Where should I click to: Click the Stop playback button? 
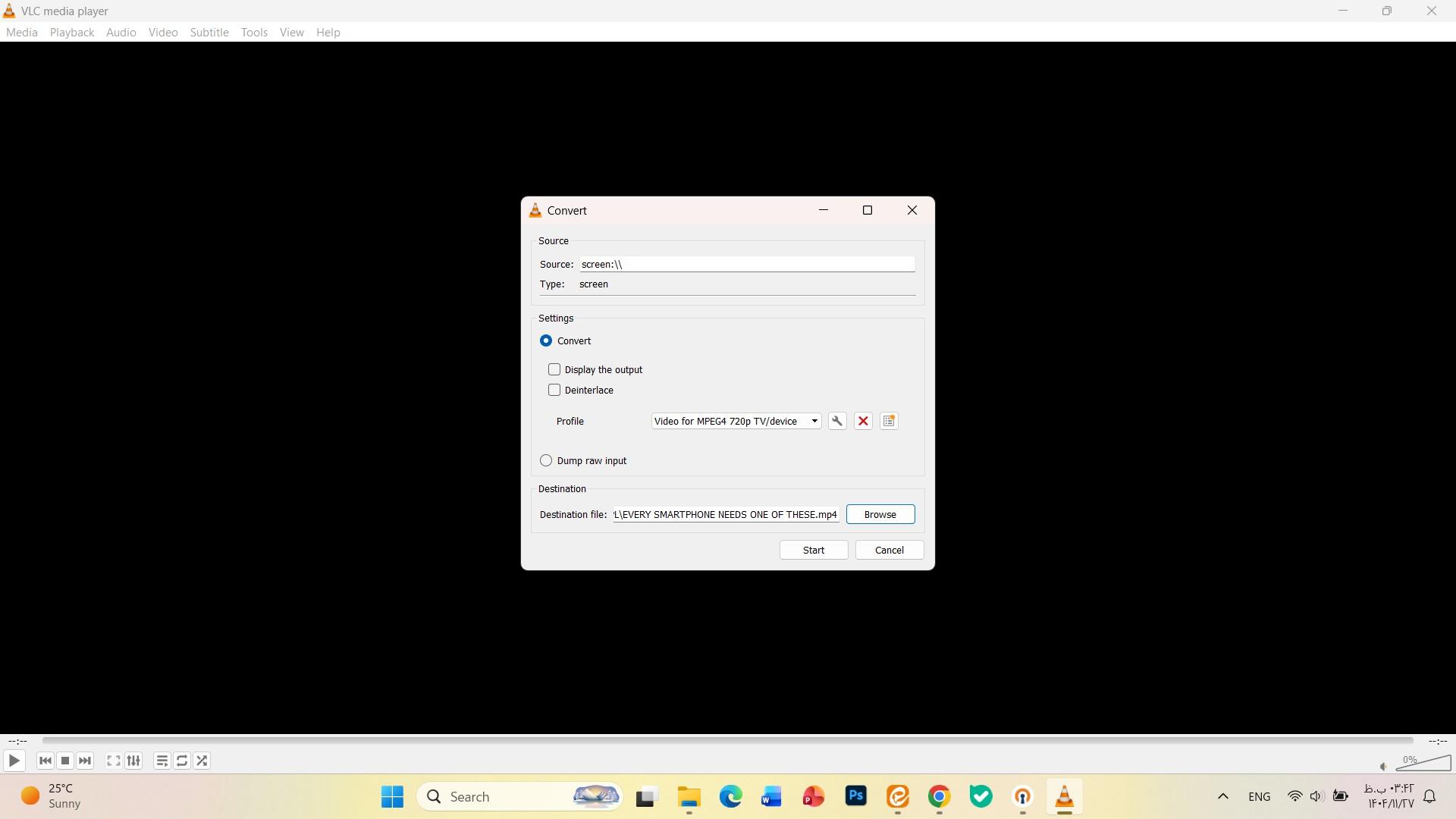tap(65, 761)
